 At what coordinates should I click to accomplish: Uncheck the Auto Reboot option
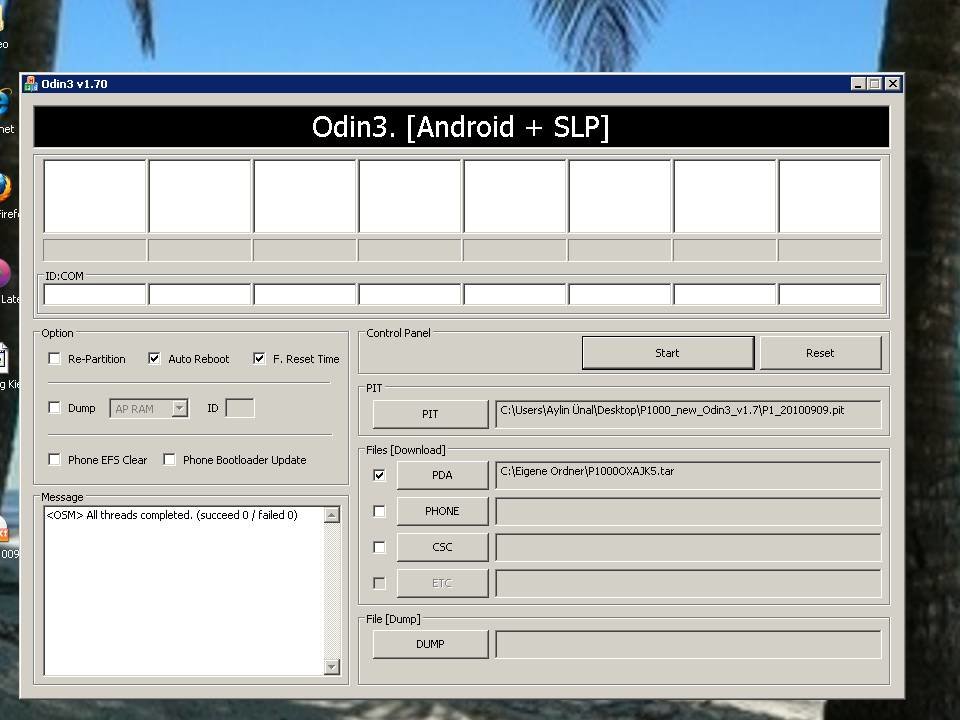click(154, 359)
